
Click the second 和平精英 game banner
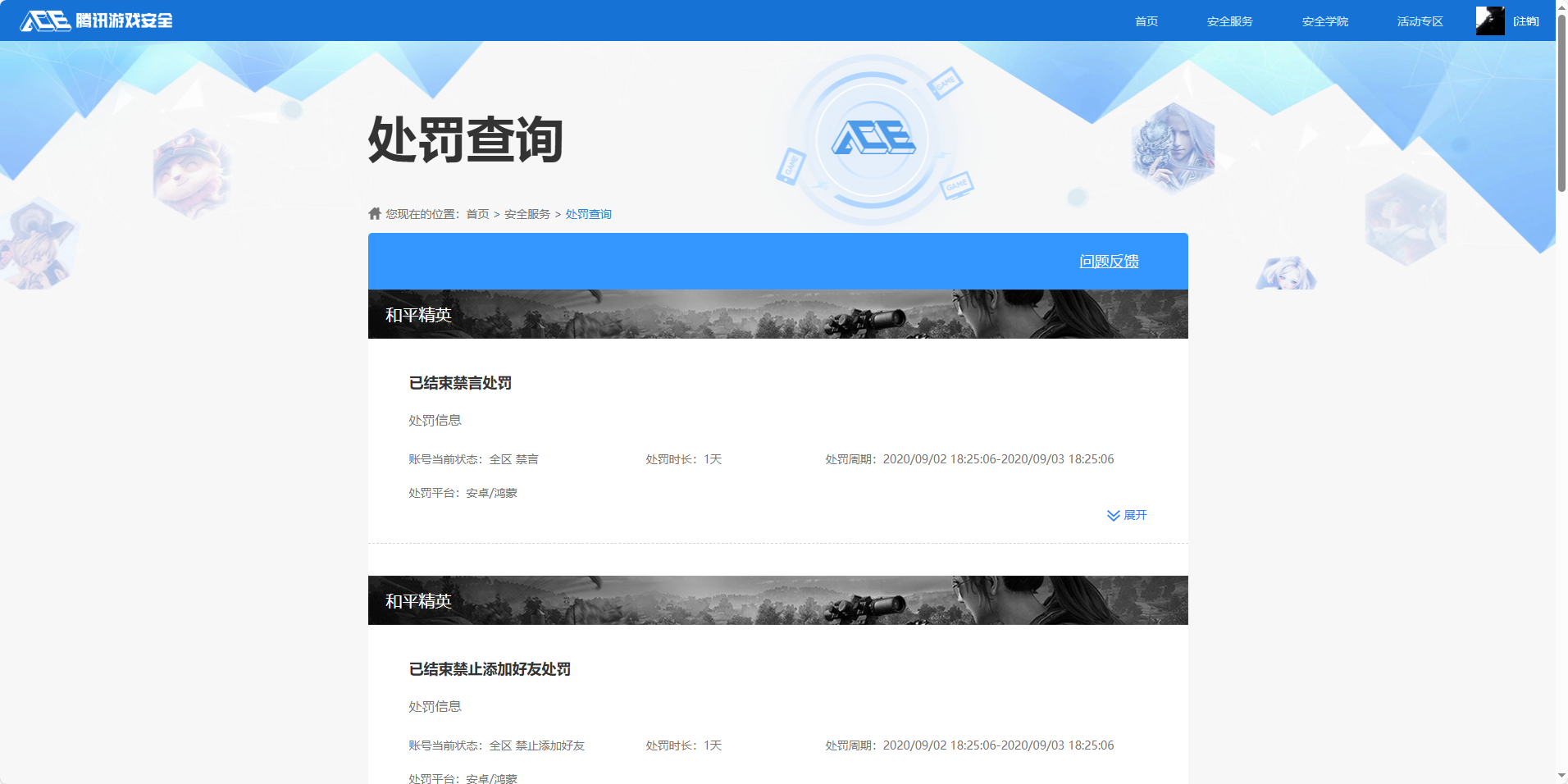point(777,600)
